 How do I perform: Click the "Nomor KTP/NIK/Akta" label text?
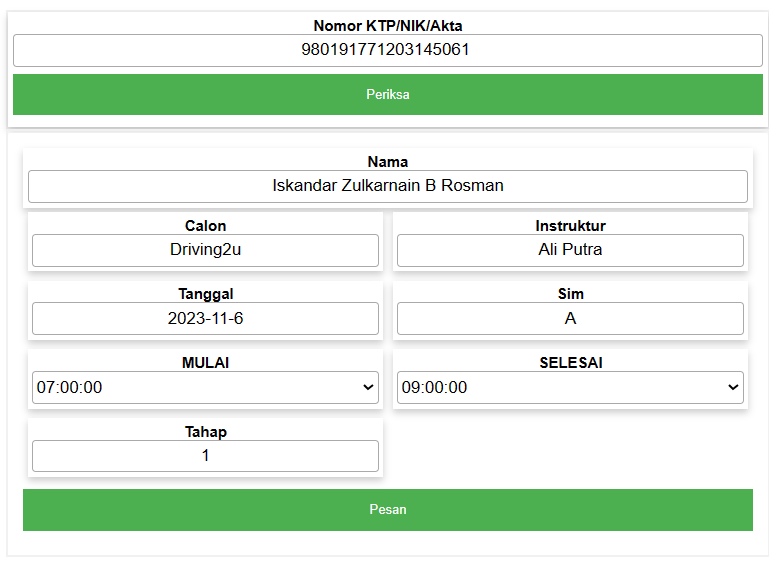(x=387, y=26)
